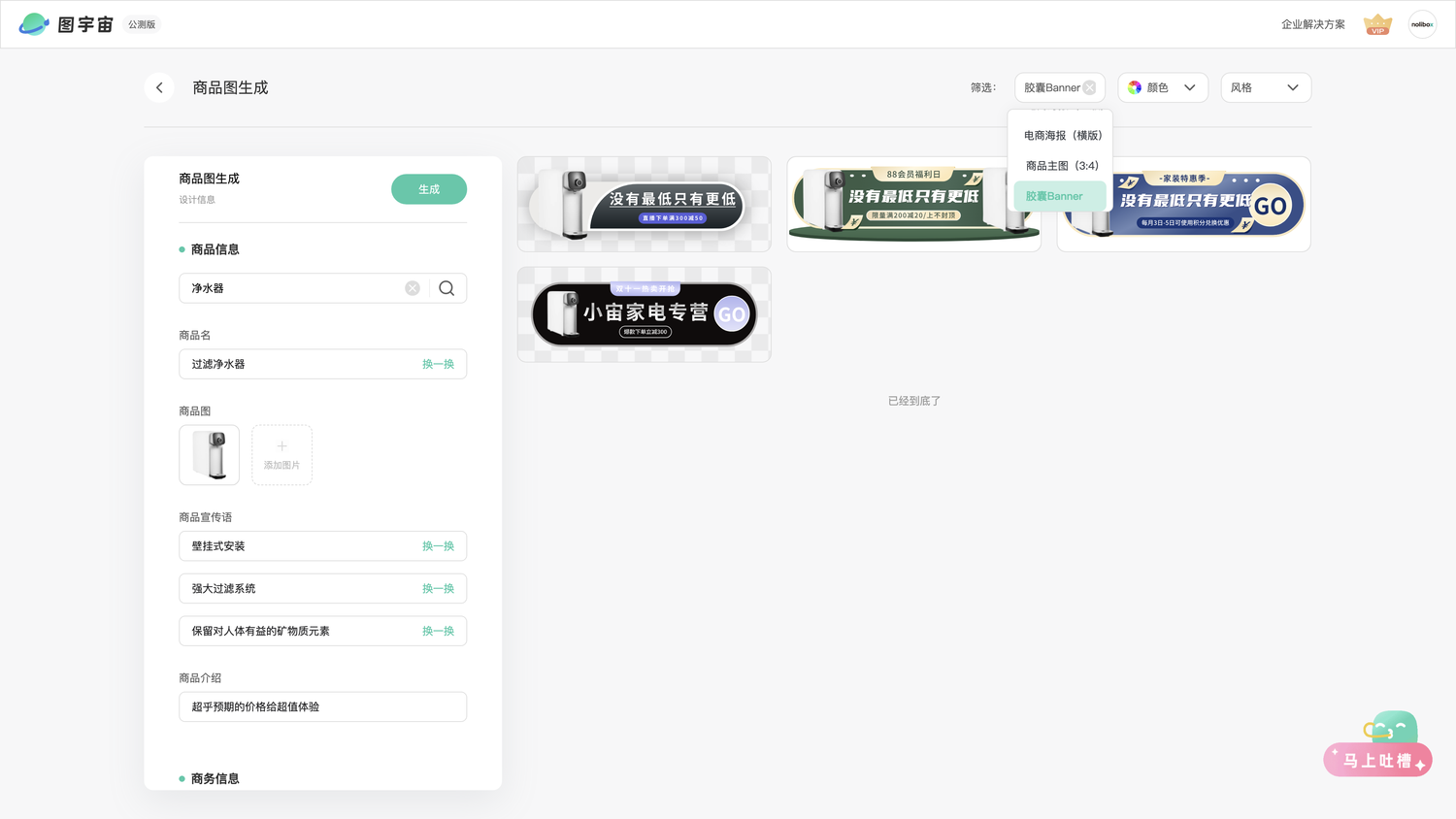Click the 商务信息 section heading
This screenshot has height=819, width=1456.
coord(215,778)
